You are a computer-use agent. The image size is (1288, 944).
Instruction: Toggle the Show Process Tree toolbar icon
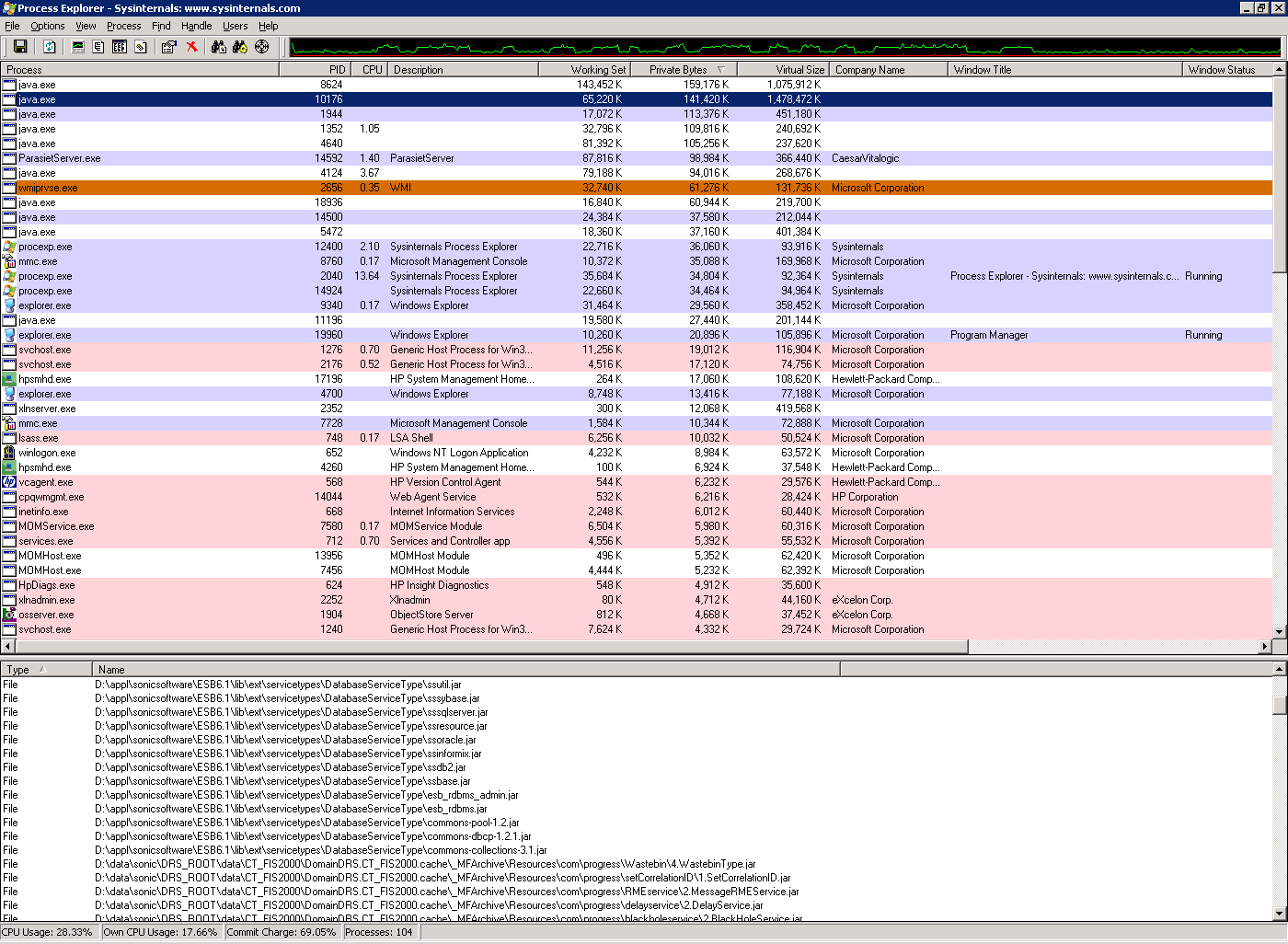[98, 47]
